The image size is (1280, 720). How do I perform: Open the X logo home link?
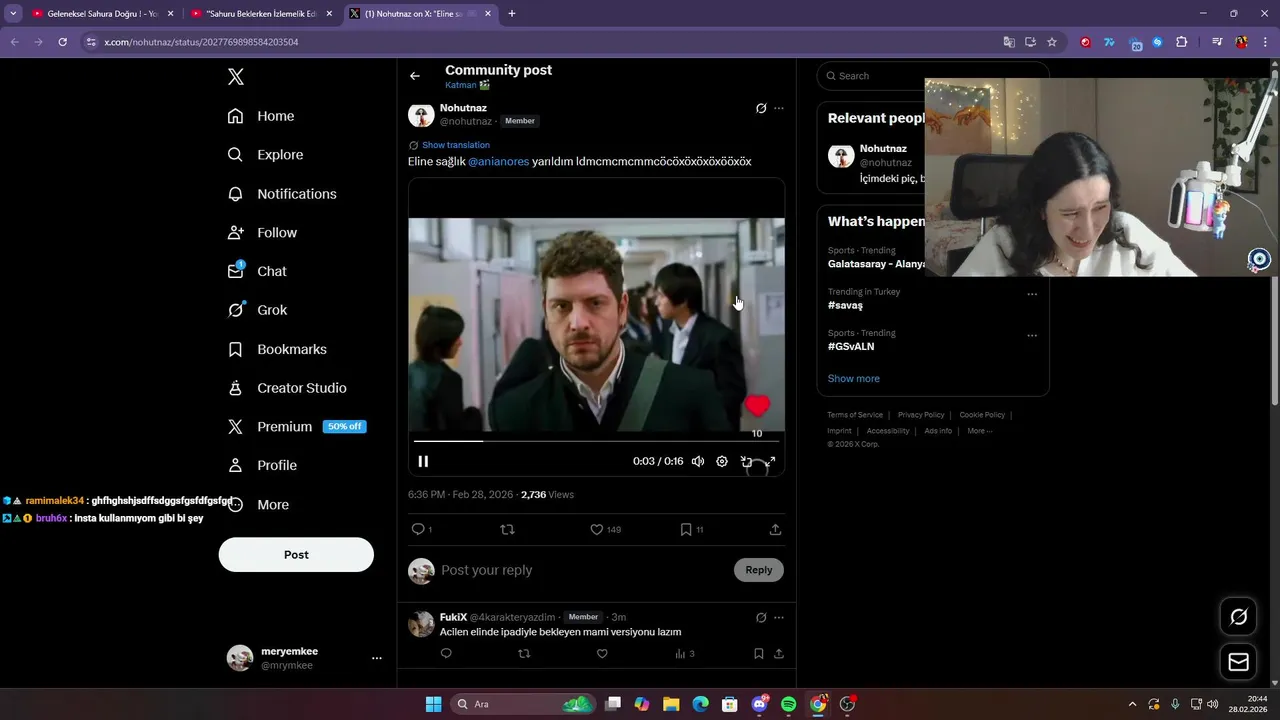pyautogui.click(x=236, y=77)
